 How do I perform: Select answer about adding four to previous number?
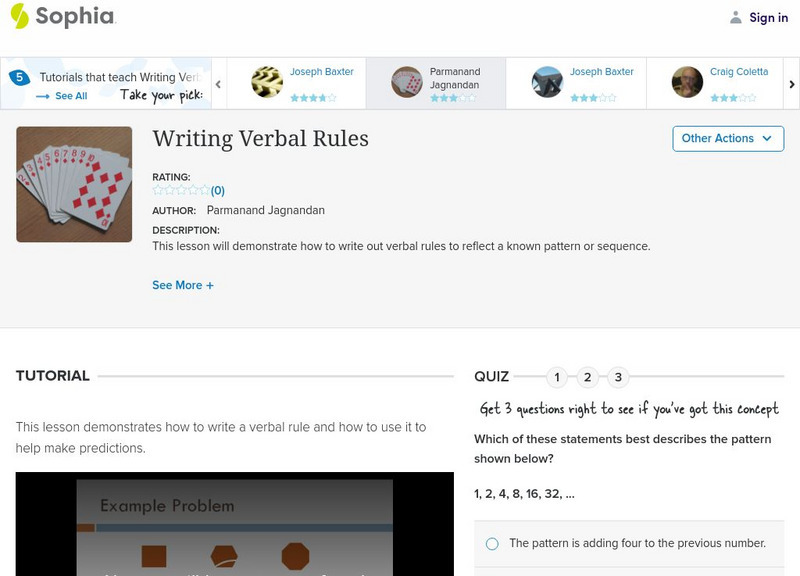pos(490,541)
